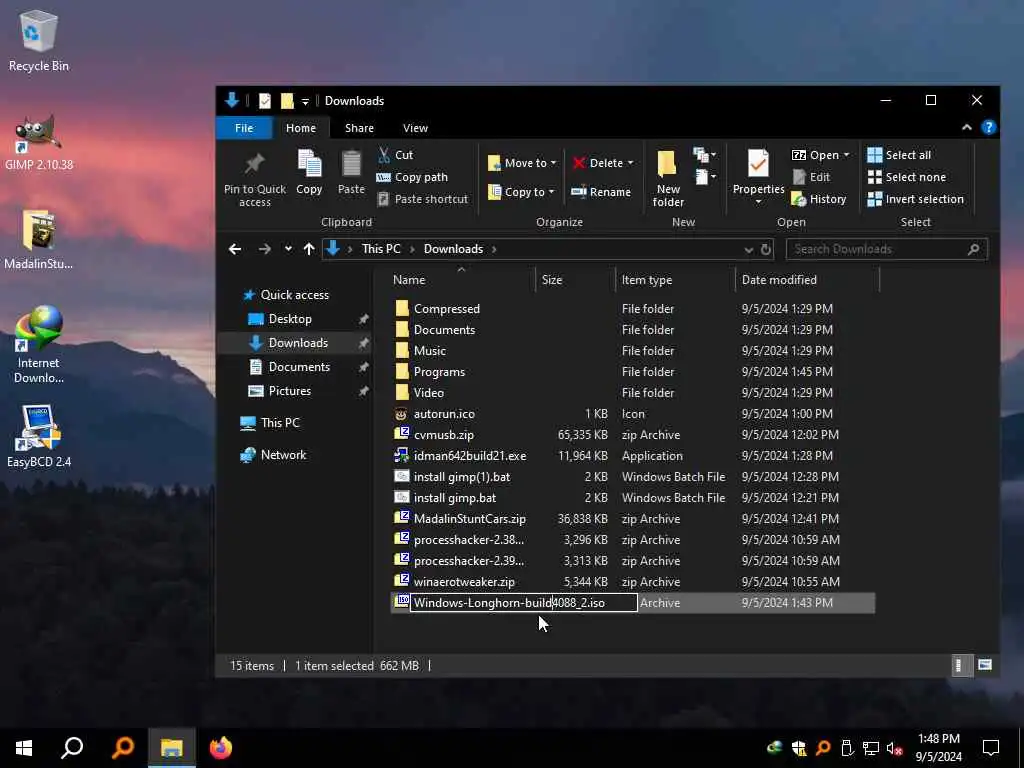Click the Paste icon in ribbon
Viewport: 1024px width, 768px height.
351,172
